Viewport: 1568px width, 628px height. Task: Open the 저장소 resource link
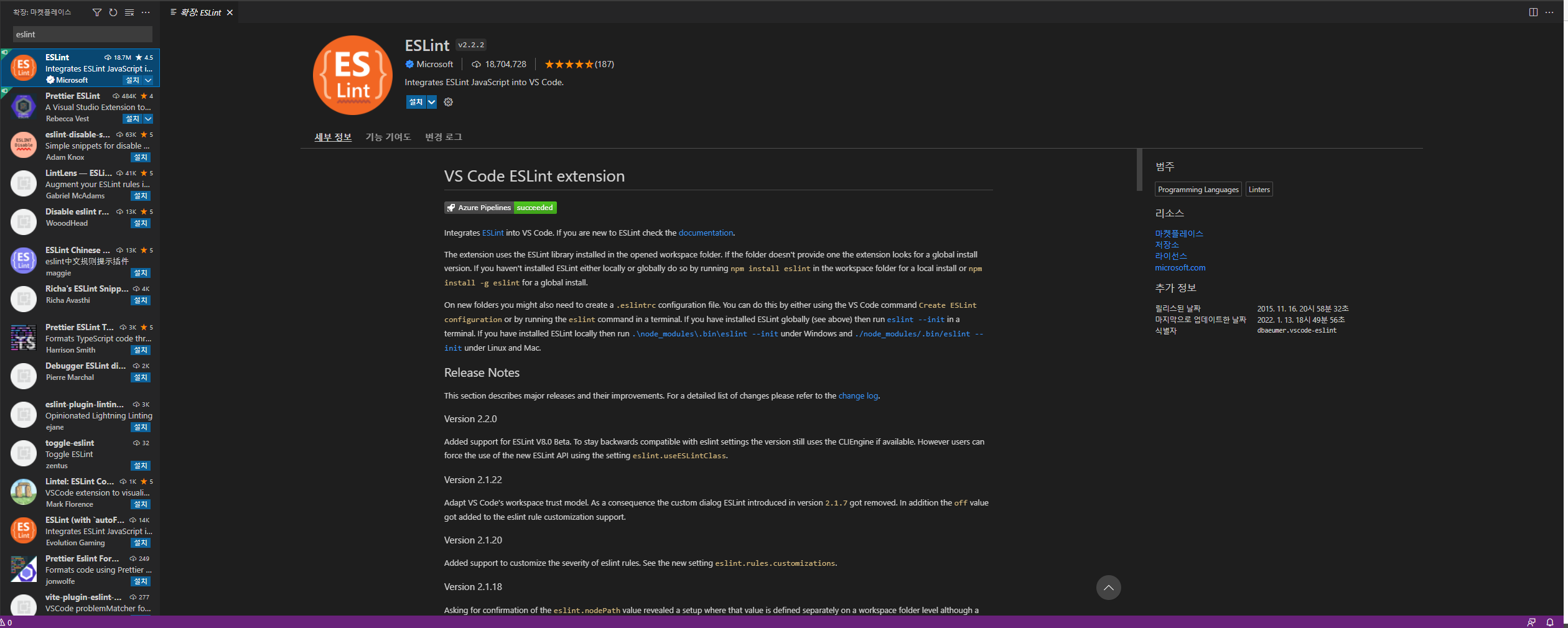tap(1167, 245)
